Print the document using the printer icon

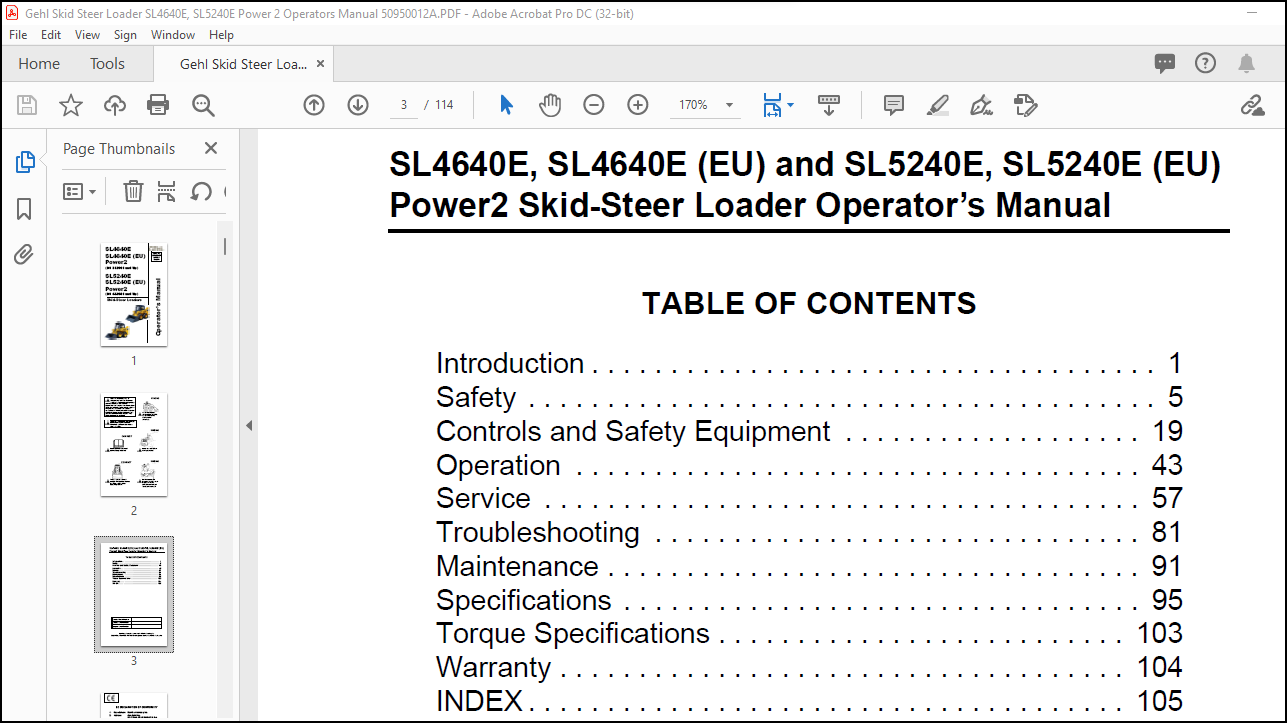(x=158, y=105)
